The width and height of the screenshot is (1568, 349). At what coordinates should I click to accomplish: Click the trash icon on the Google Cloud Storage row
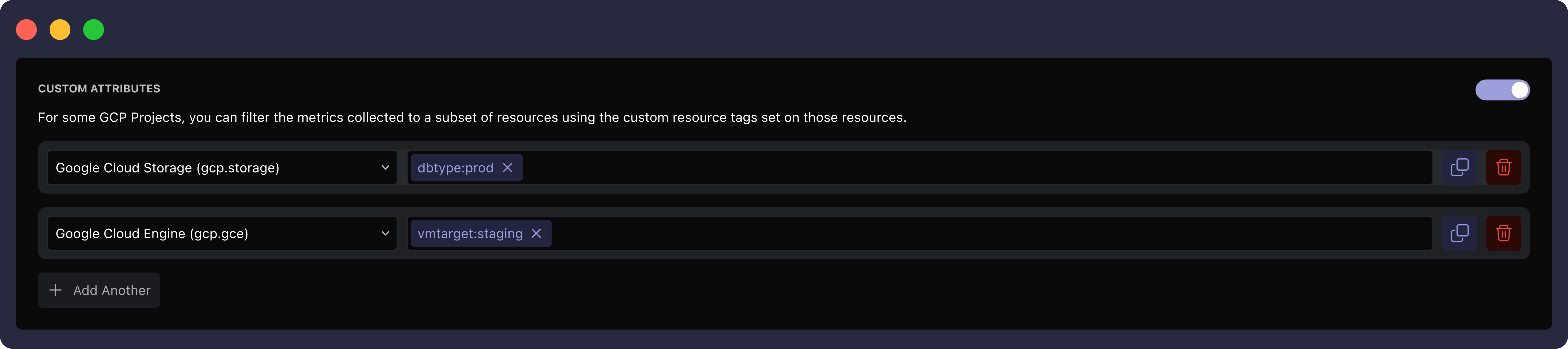point(1503,167)
